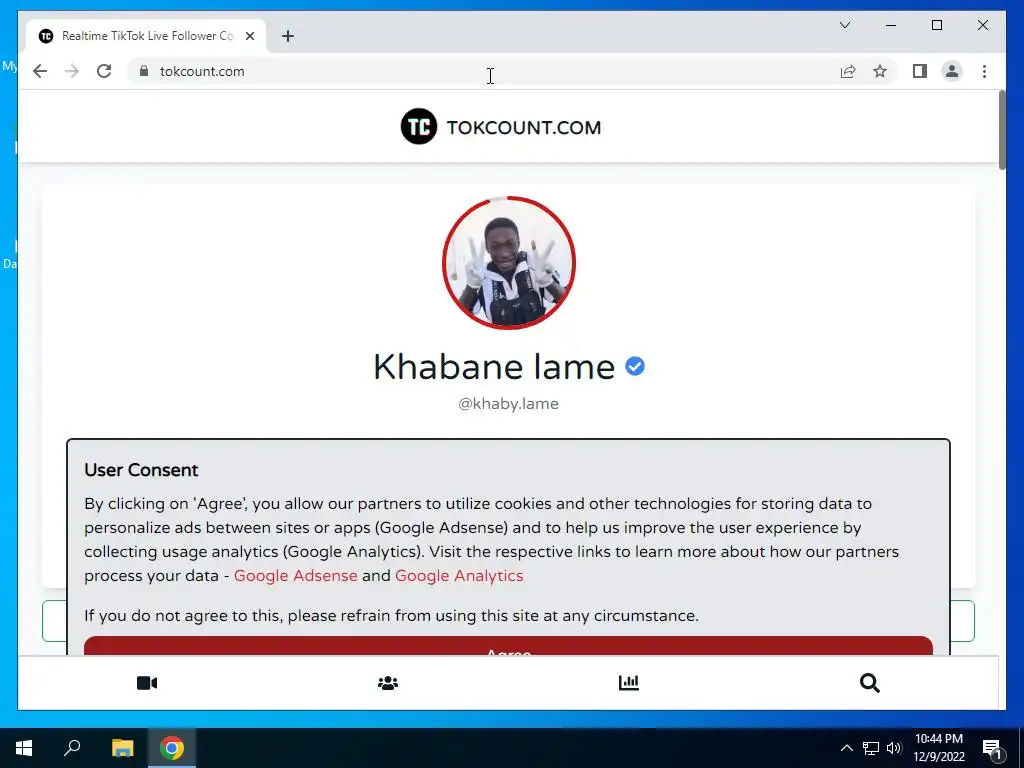This screenshot has width=1024, height=768.
Task: Expand the tab search chevron in title bar
Action: 844,25
